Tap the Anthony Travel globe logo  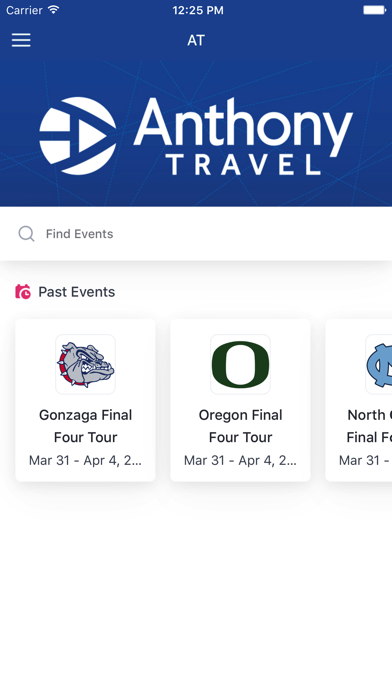point(78,136)
